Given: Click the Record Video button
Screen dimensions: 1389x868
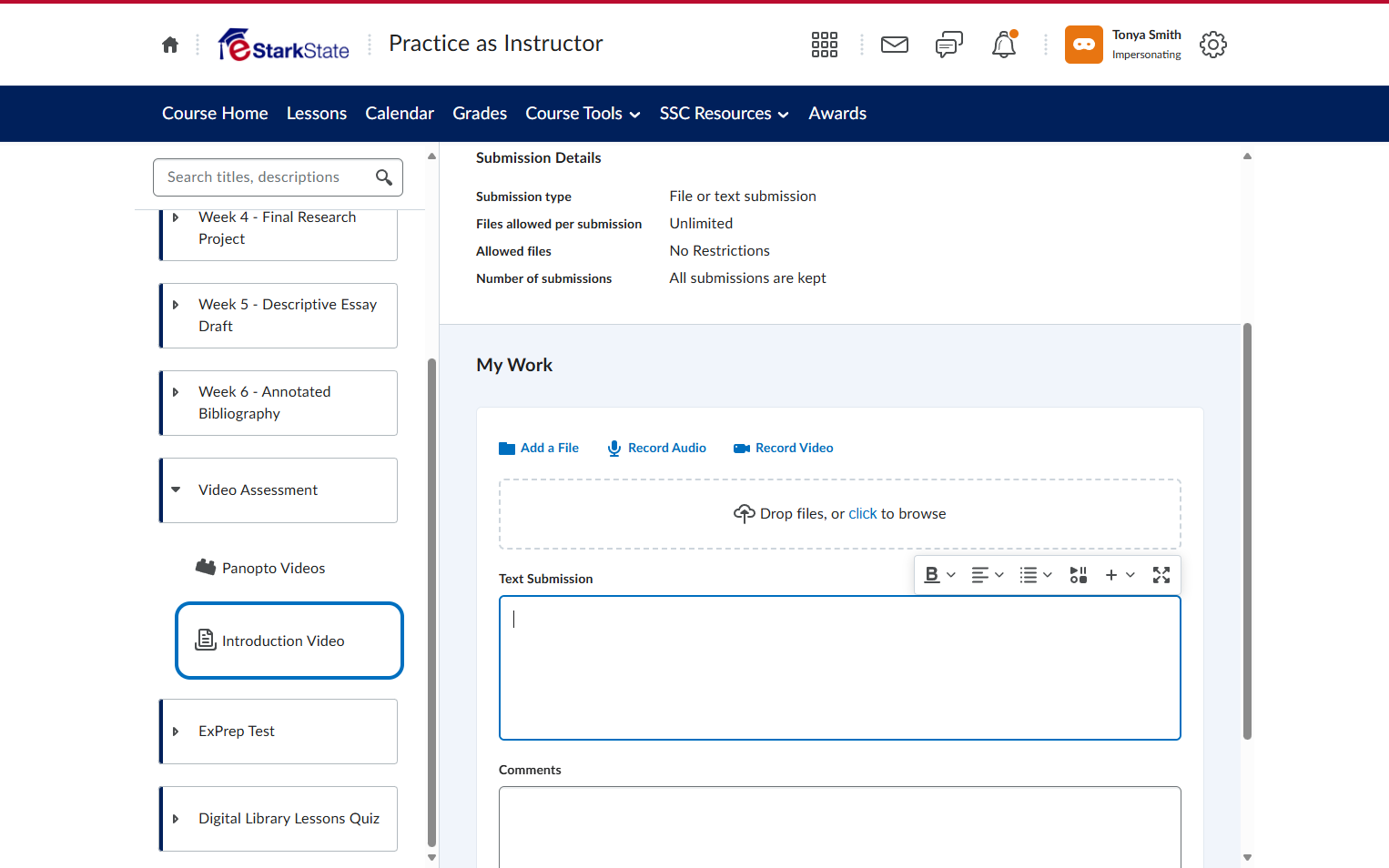Looking at the screenshot, I should coord(783,449).
